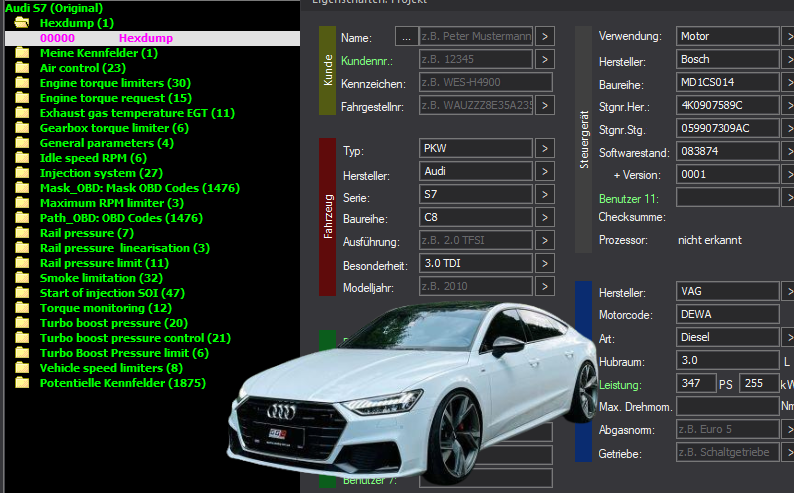Open the arrow next to Typ PKW

(x=545, y=148)
